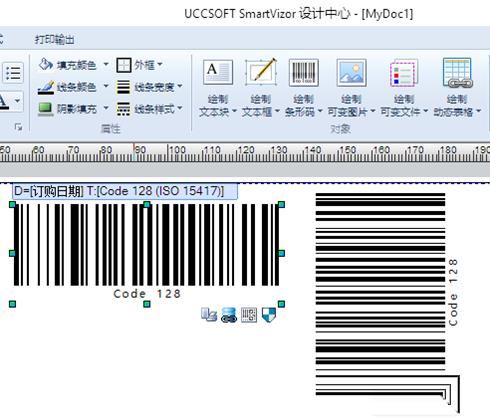Click the database link icon below the barcode
The width and height of the screenshot is (490, 418).
pos(229,315)
